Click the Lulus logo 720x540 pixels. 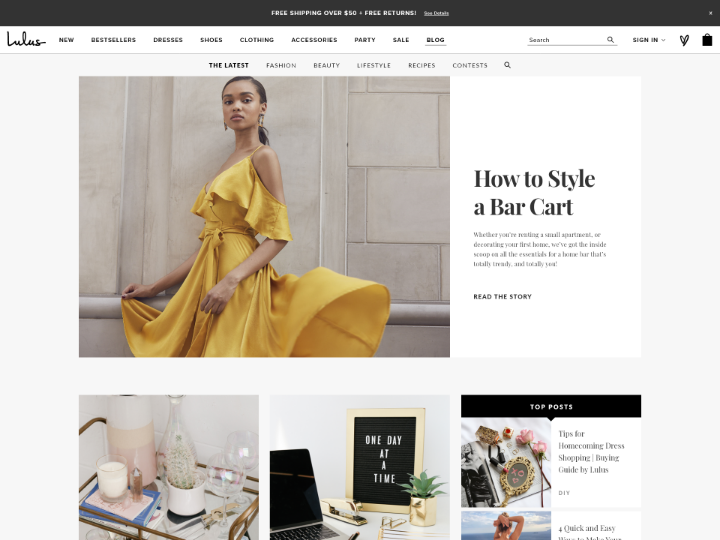[26, 39]
